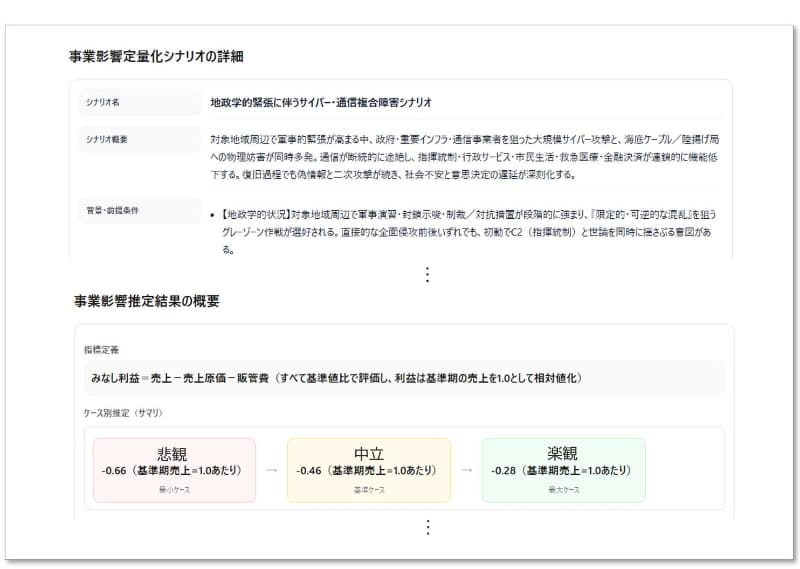
Task: Select the 楽観 optimistic case card
Action: point(564,470)
